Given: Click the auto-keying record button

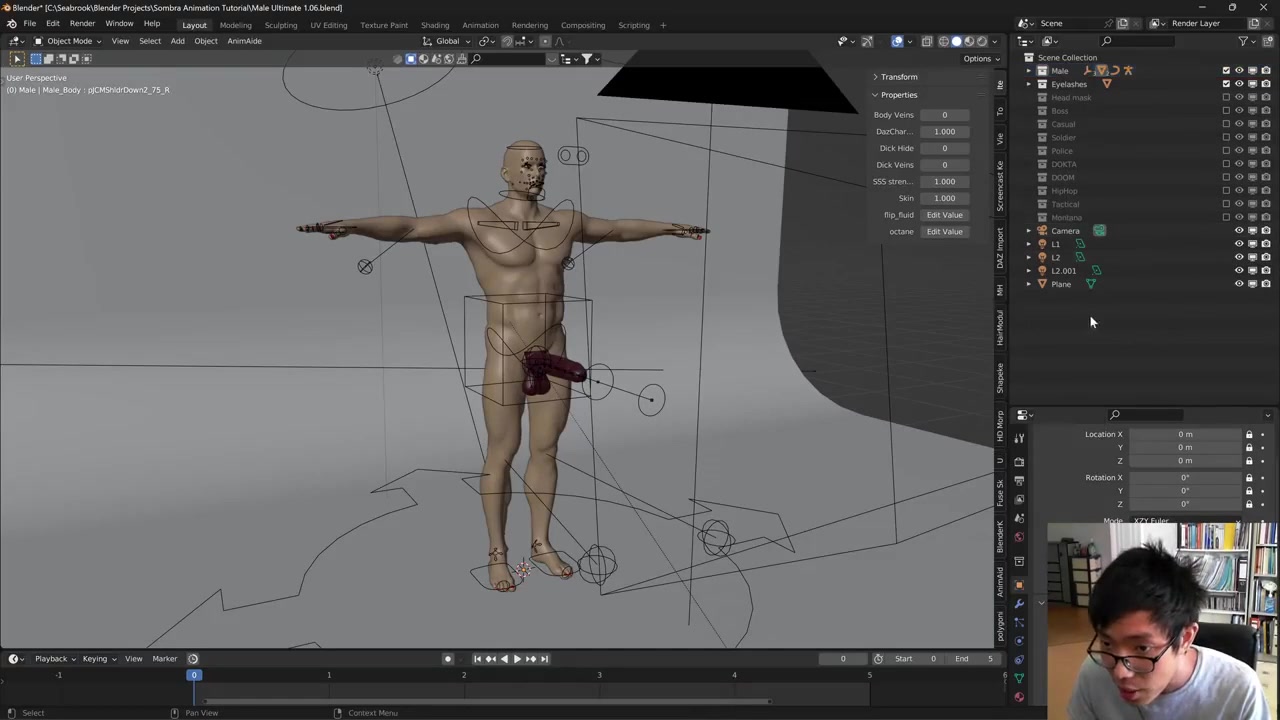Looking at the screenshot, I should coord(447,659).
